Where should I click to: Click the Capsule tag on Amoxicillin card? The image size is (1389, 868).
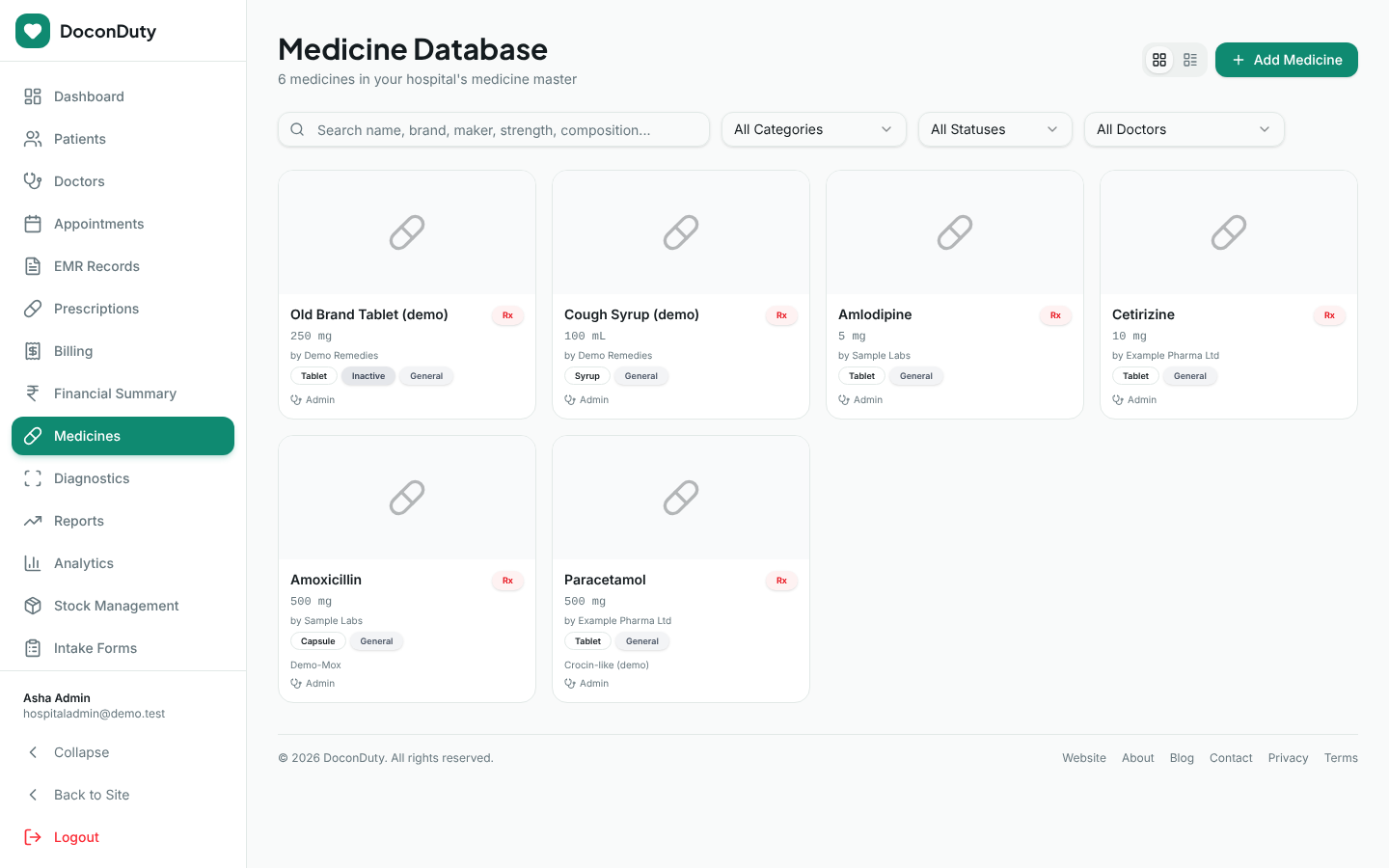click(x=318, y=641)
